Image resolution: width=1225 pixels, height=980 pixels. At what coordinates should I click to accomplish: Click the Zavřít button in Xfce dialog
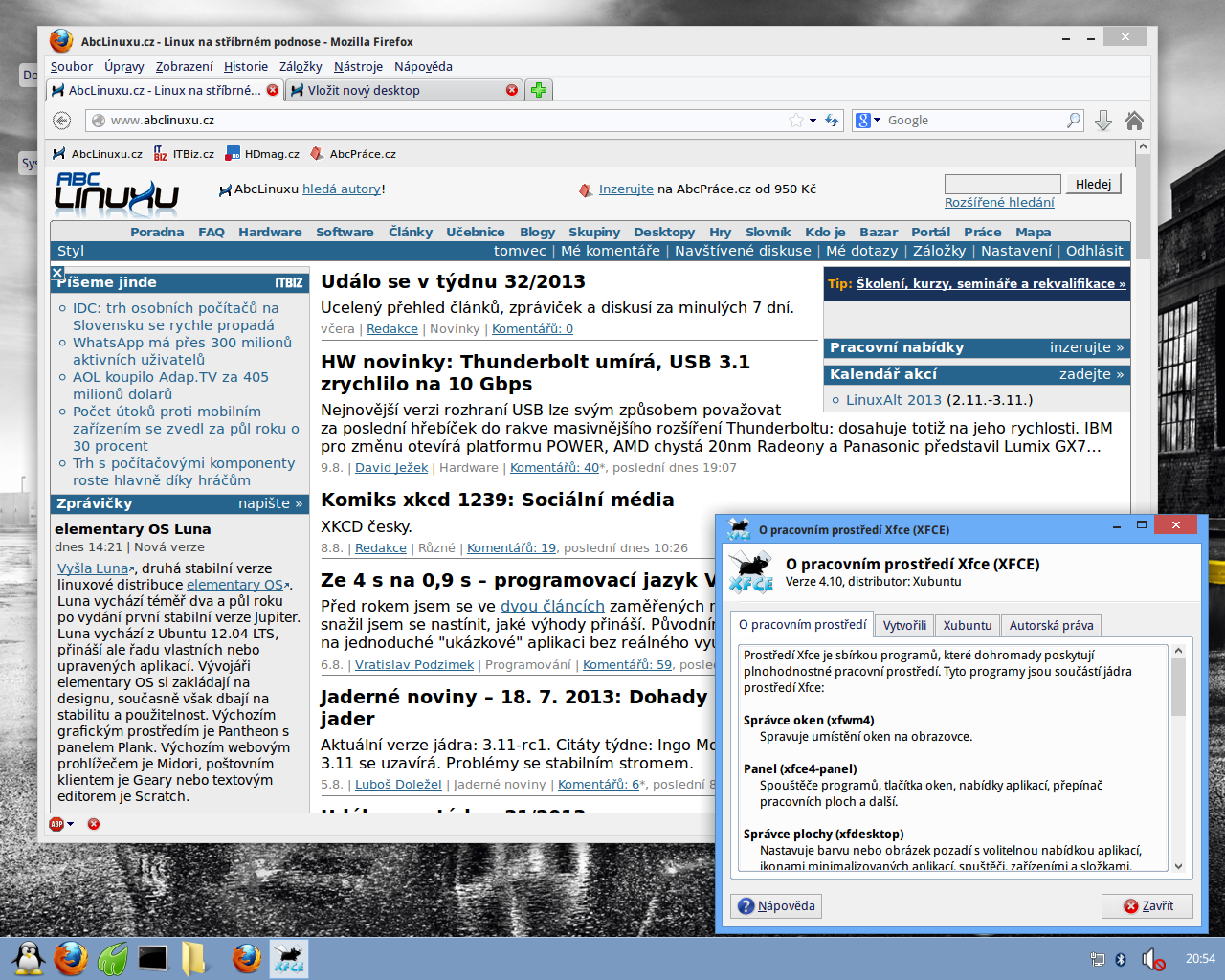click(x=1147, y=906)
